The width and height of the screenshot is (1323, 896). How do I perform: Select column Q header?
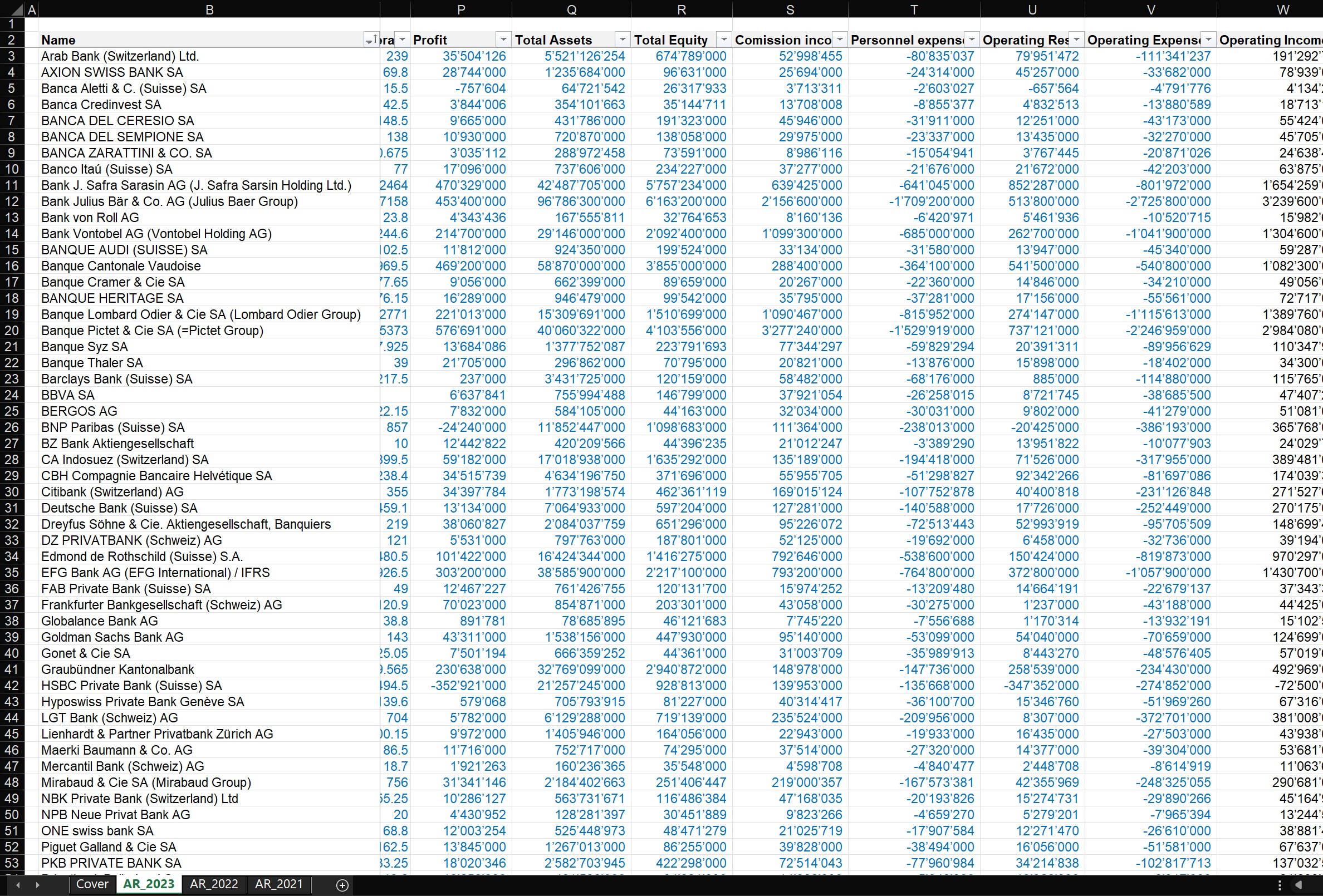tap(571, 9)
